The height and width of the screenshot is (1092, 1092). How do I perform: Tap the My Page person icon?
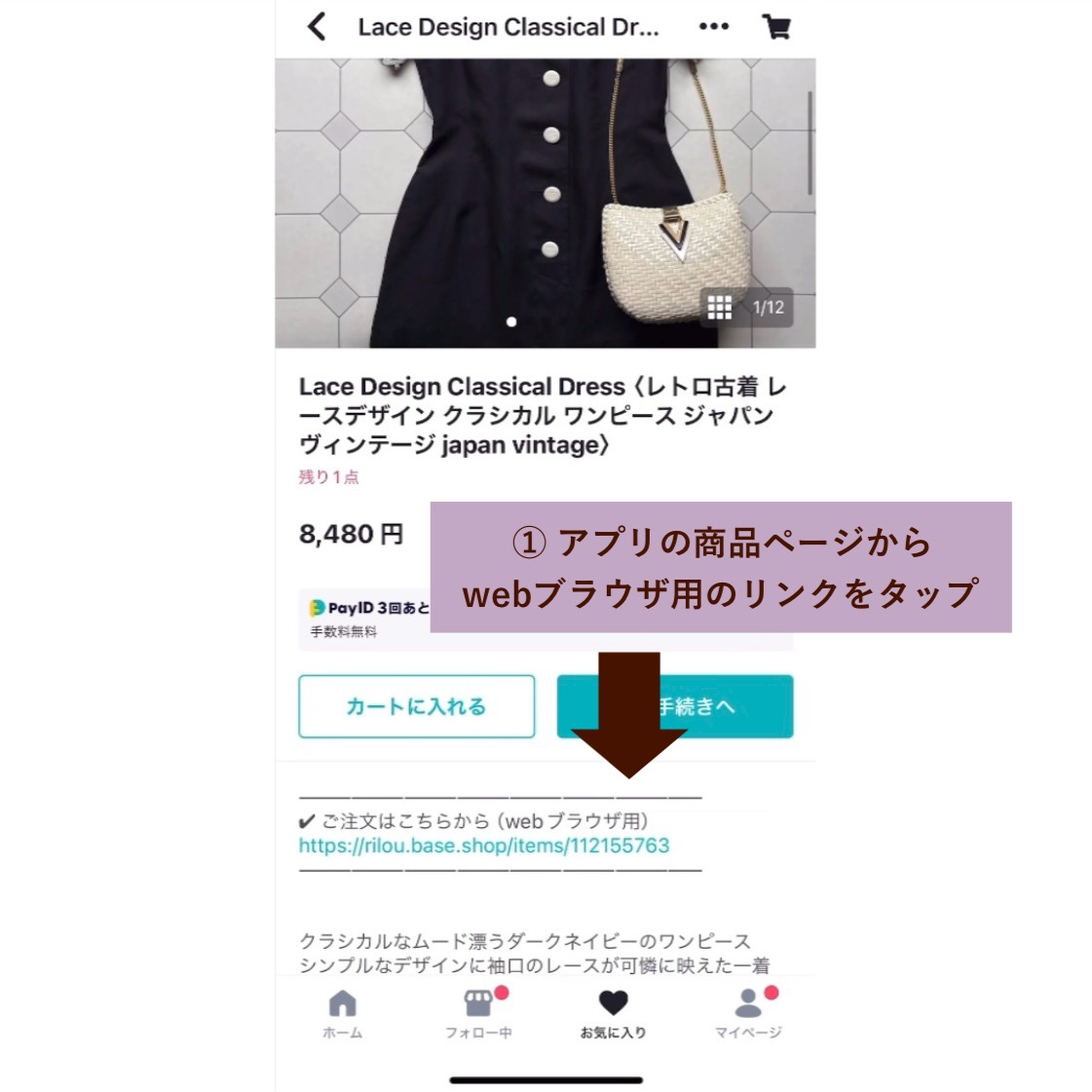click(748, 1003)
